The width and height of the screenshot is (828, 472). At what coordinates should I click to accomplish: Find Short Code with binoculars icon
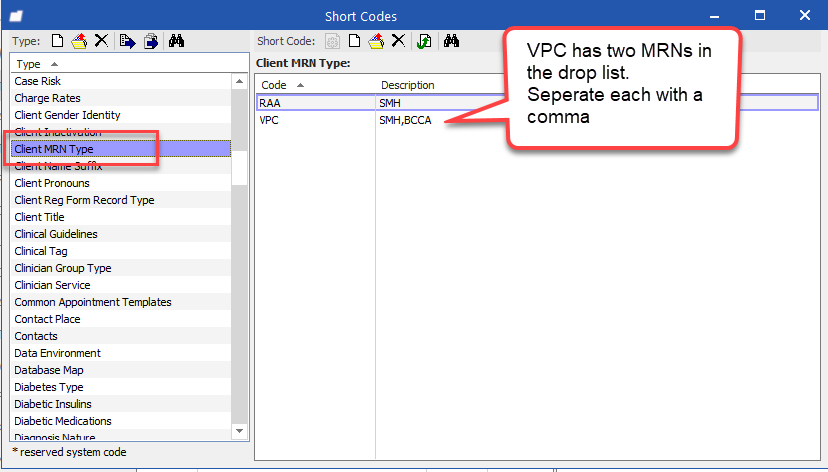(x=451, y=41)
